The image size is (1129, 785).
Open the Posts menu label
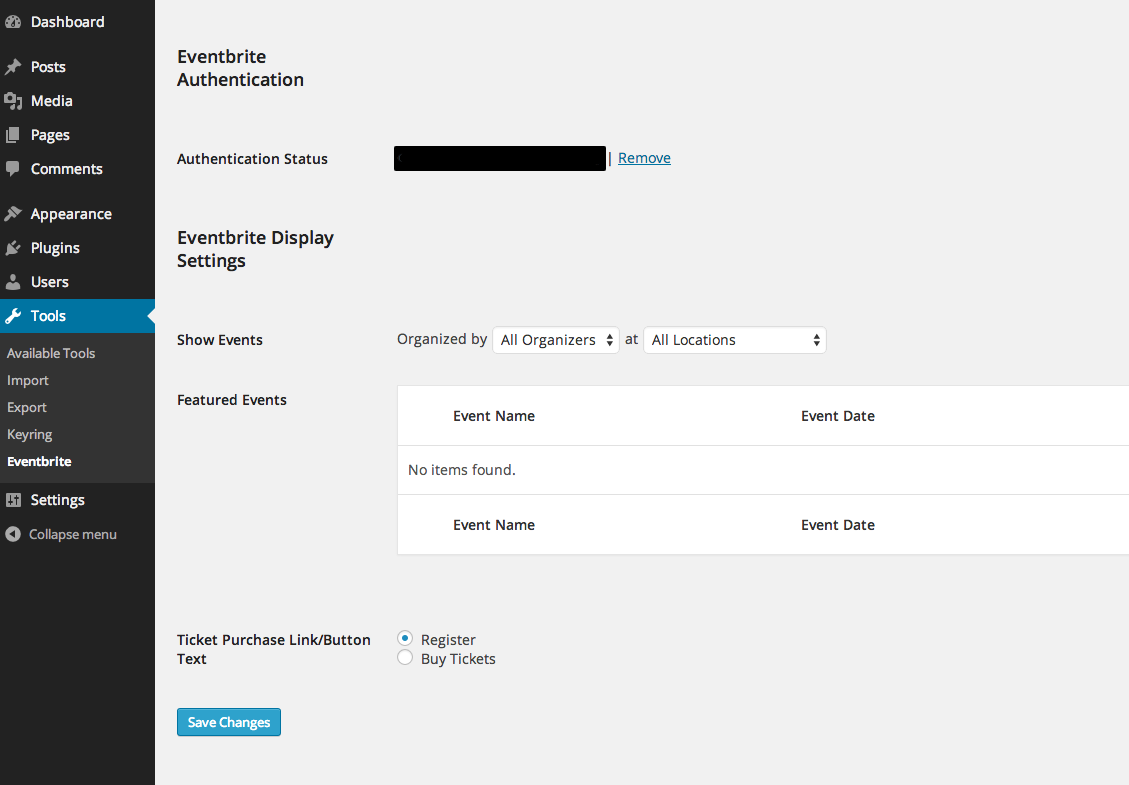click(48, 67)
